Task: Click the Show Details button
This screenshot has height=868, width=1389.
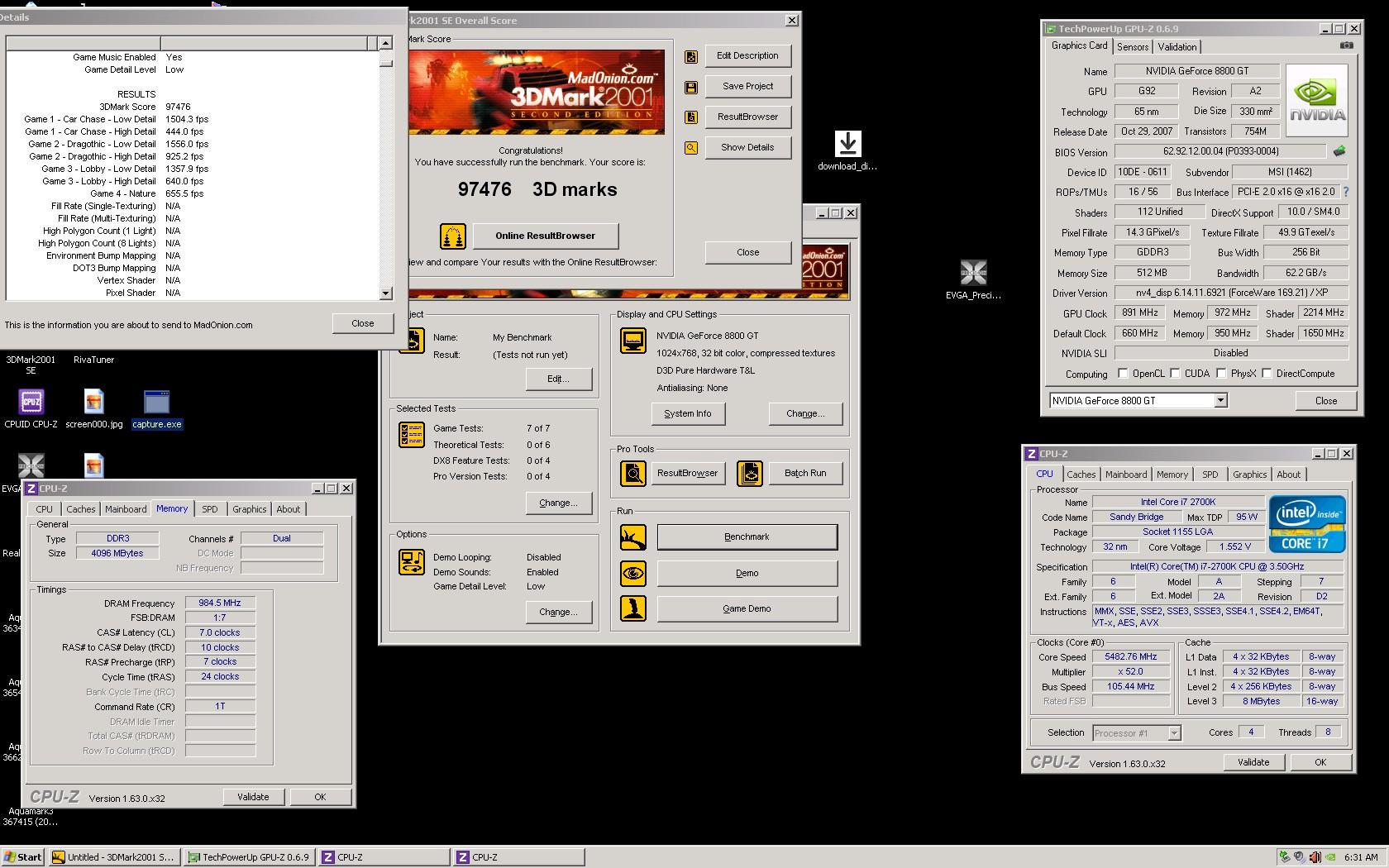Action: click(x=747, y=147)
